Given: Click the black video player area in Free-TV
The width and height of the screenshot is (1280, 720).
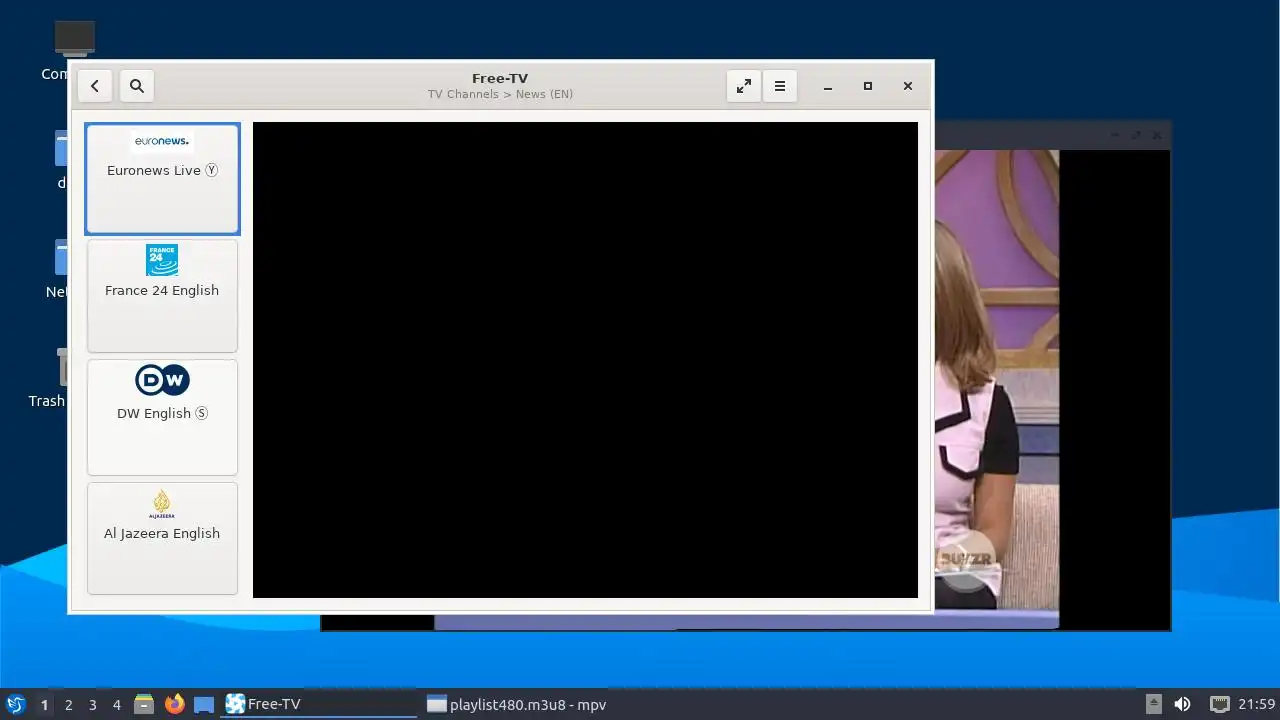Looking at the screenshot, I should coord(585,360).
